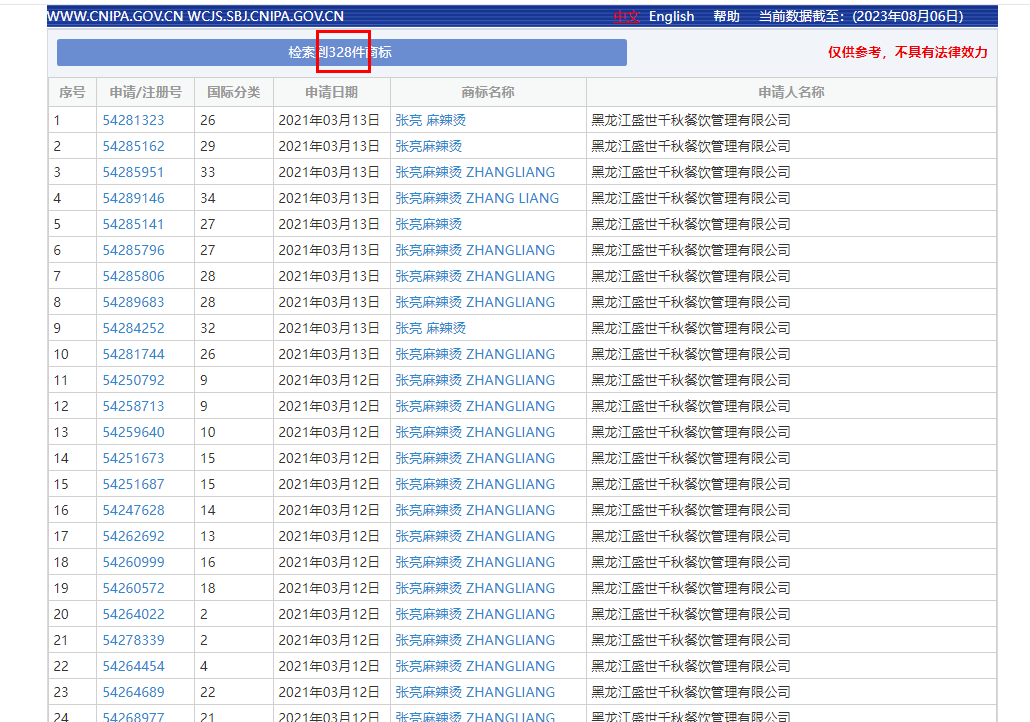The height and width of the screenshot is (722, 1030).
Task: Open registration number 54285951
Action: coord(133,172)
